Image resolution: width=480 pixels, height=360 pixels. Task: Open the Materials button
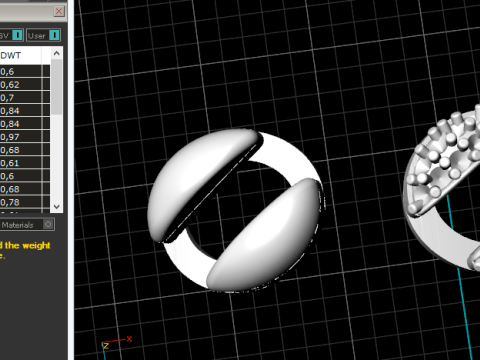point(27,225)
